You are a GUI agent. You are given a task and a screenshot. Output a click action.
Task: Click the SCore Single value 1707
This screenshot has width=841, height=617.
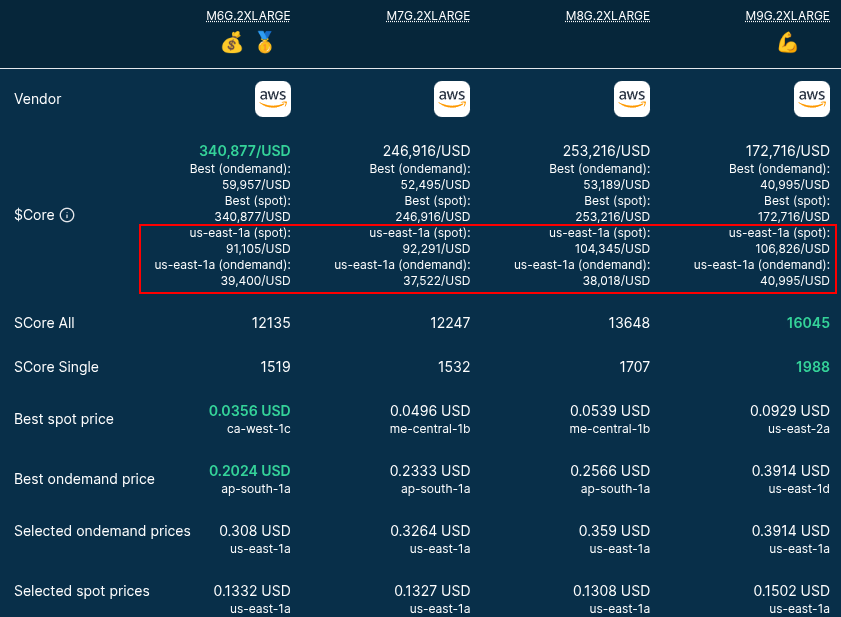coord(635,367)
